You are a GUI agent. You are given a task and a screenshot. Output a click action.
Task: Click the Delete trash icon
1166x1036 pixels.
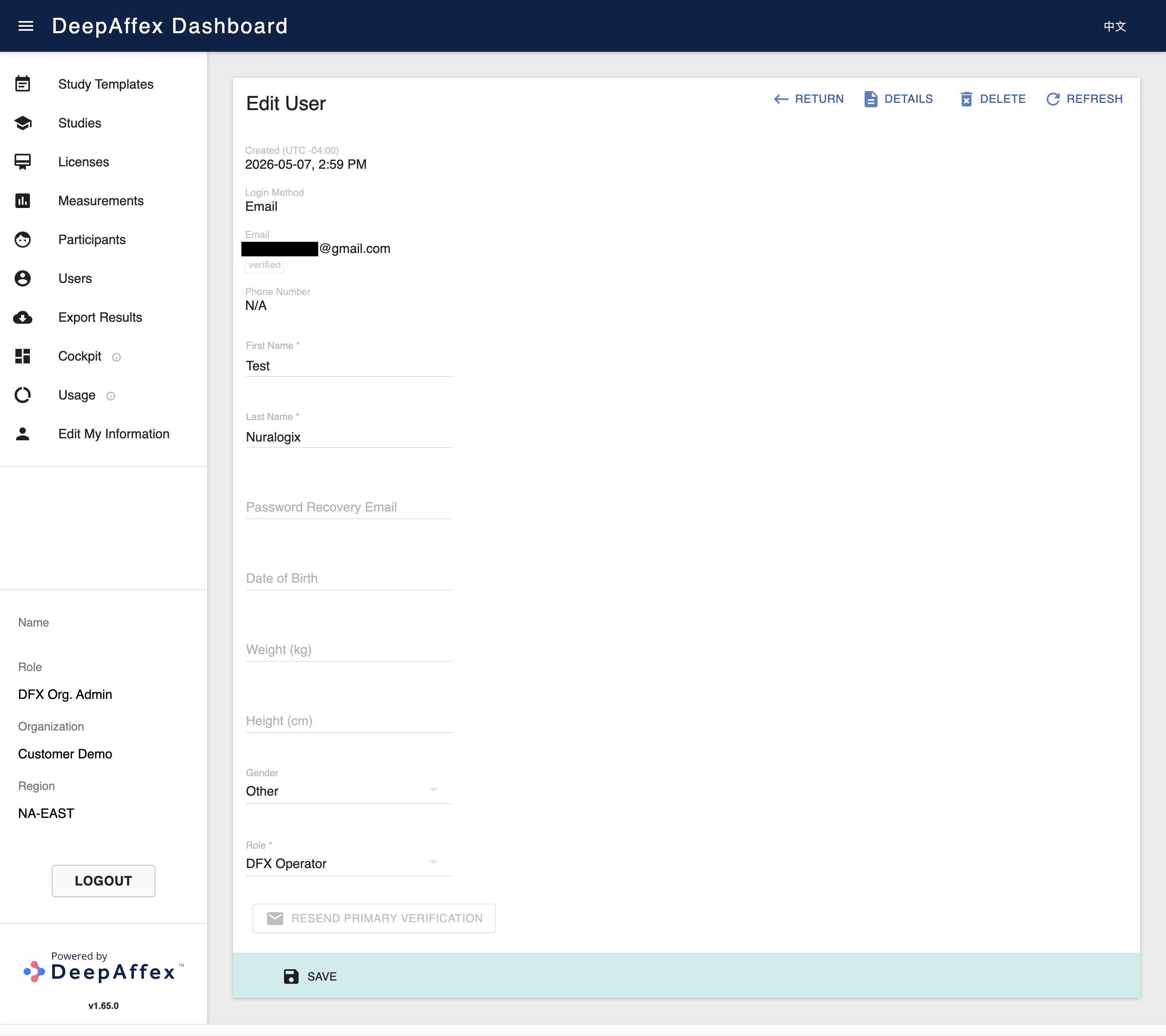[x=967, y=99]
